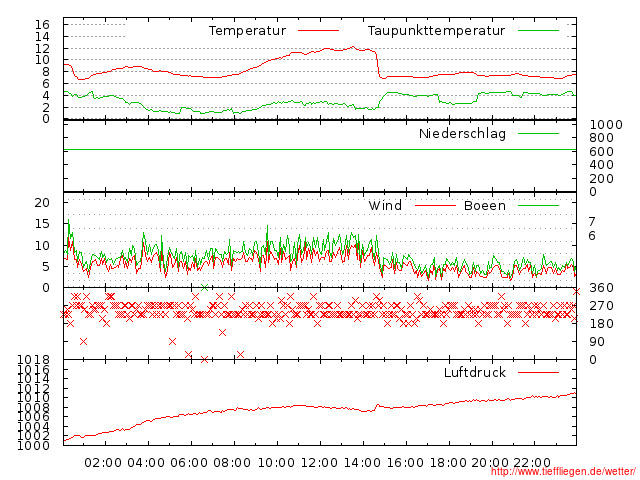
Task: Select the Wind legend label
Action: click(x=385, y=206)
